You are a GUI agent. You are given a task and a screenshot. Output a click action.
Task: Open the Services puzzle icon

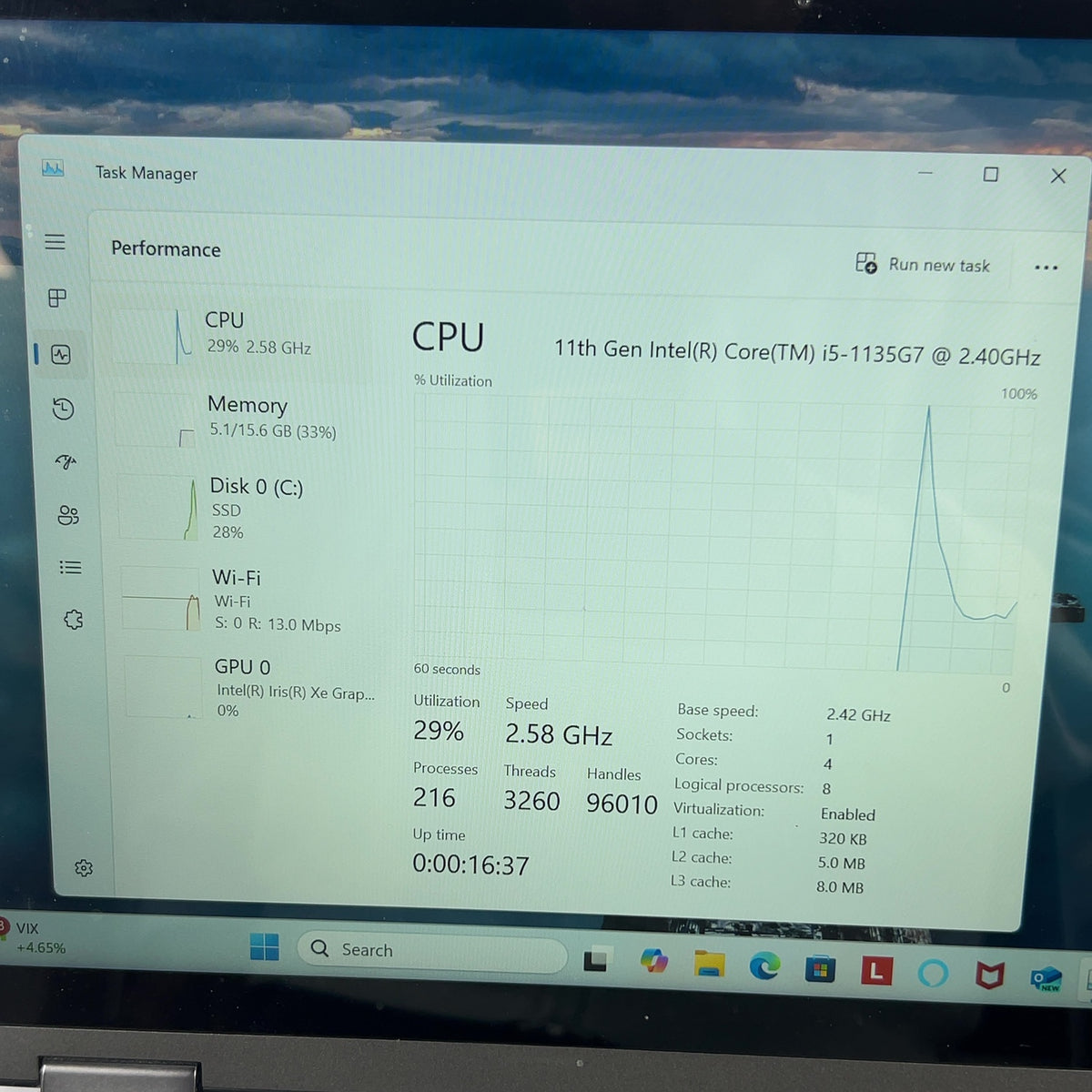coord(74,620)
